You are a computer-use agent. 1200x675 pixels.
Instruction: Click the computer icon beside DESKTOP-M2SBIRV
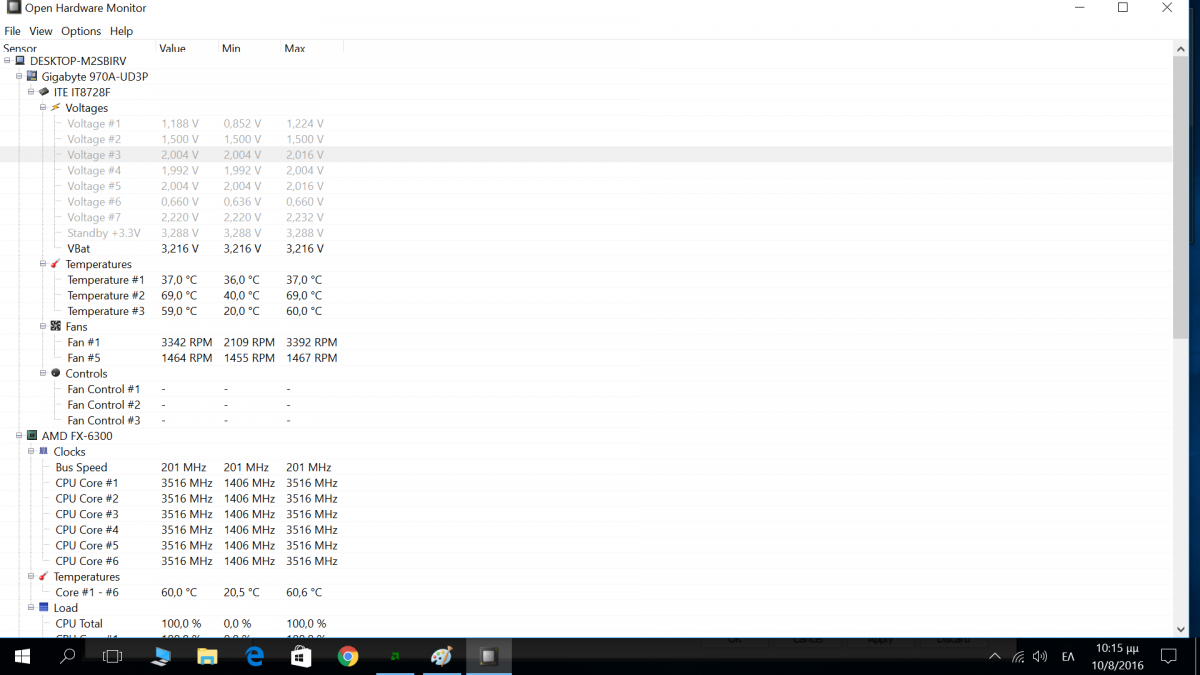[x=20, y=61]
